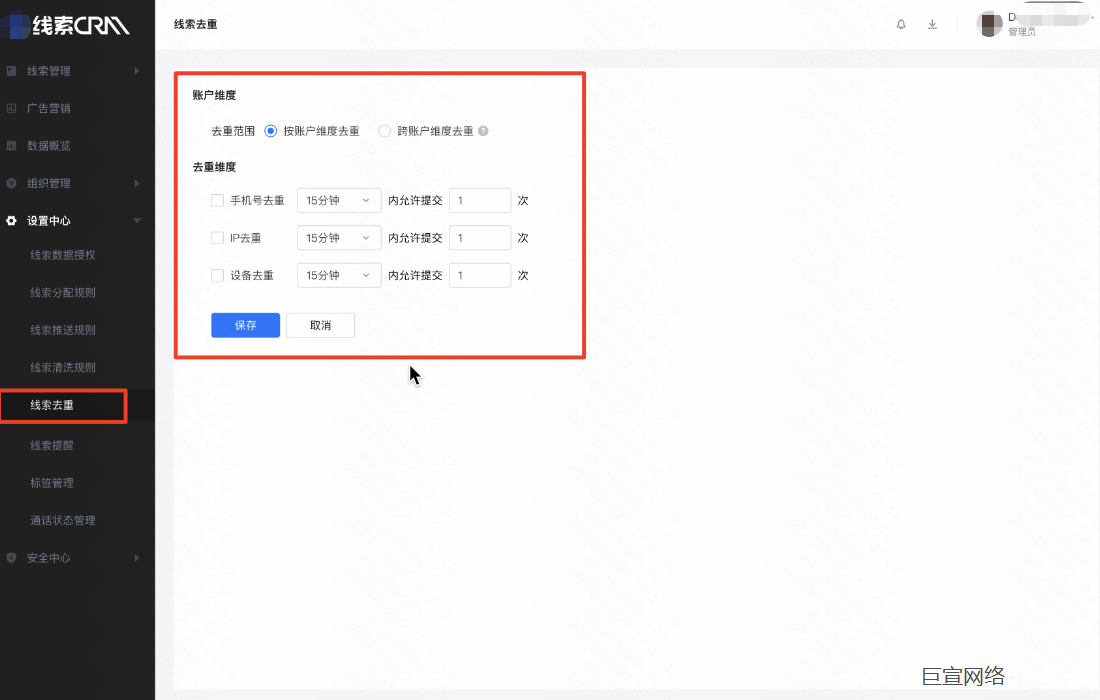Open 线索分配规则 in sidebar
This screenshot has width=1100, height=700.
pos(63,293)
